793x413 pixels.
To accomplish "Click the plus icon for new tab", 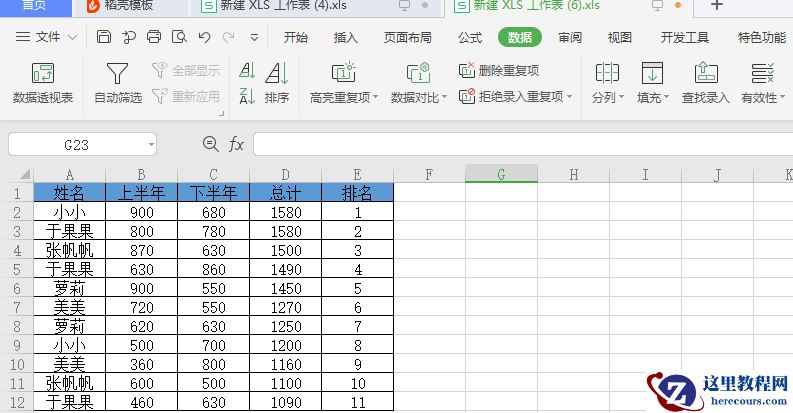I will click(716, 5).
